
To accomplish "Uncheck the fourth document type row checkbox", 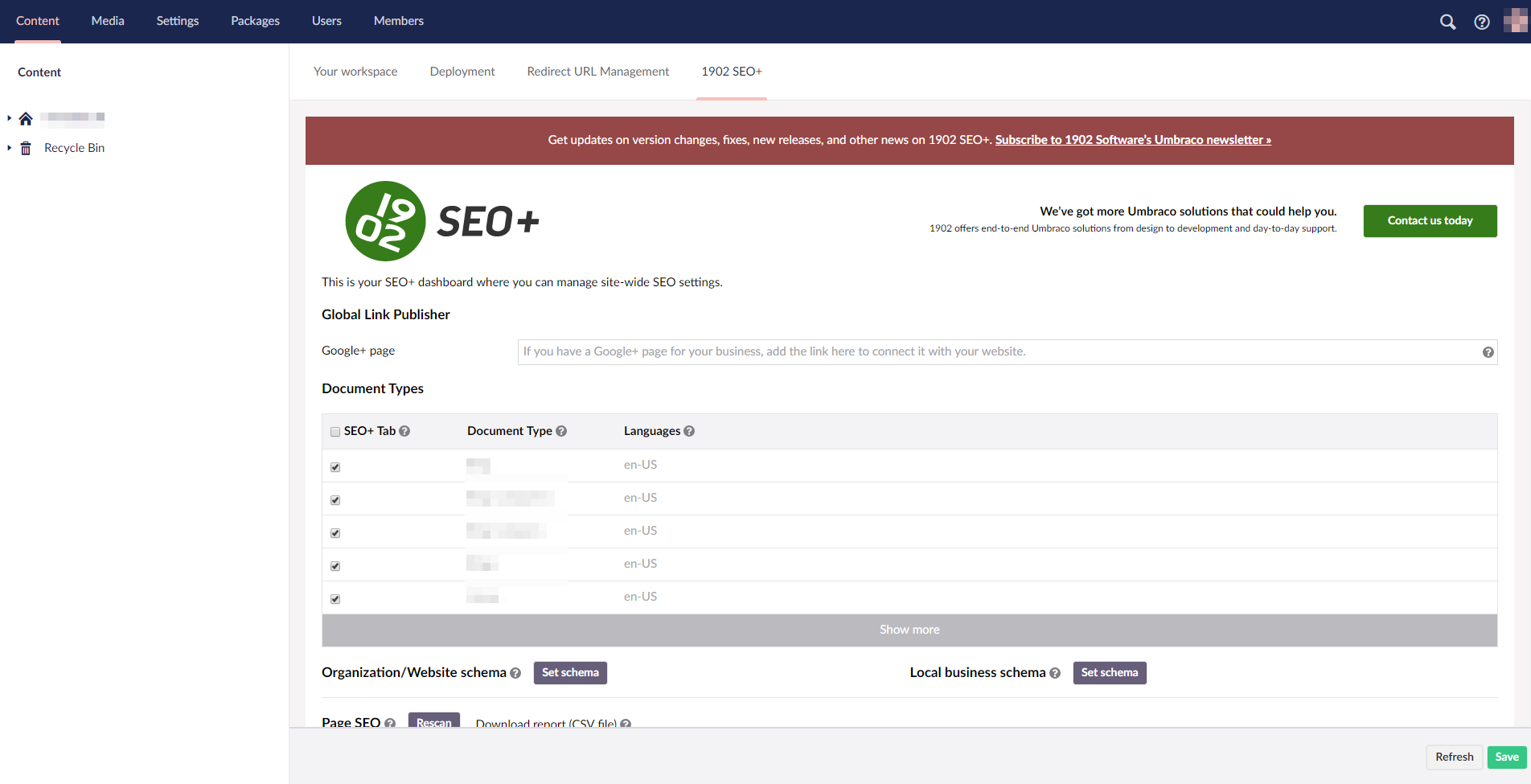I will tap(335, 566).
